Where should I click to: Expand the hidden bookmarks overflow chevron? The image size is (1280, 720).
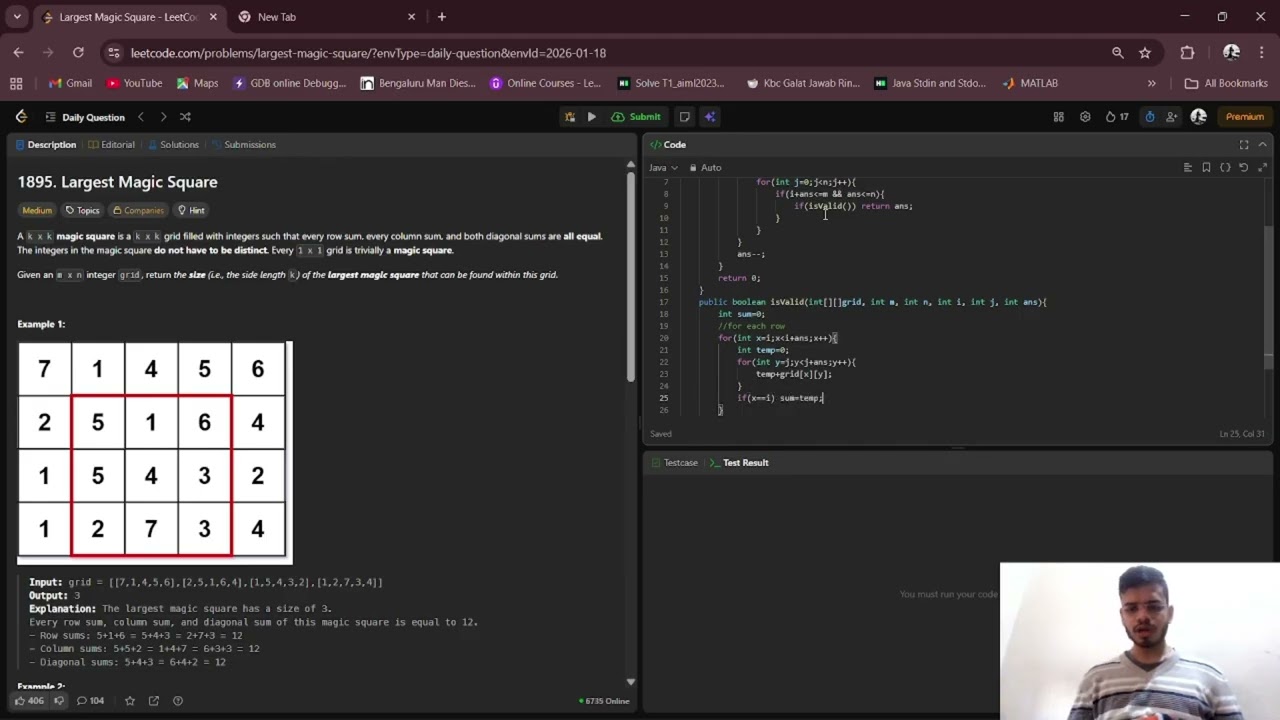(1151, 83)
